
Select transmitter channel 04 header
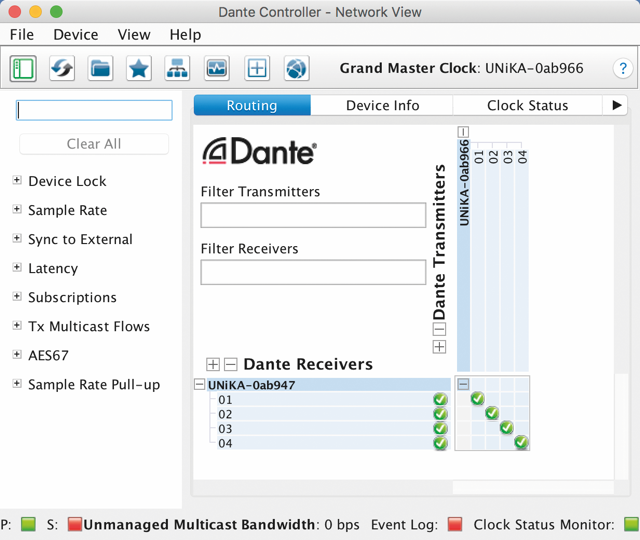(x=522, y=157)
